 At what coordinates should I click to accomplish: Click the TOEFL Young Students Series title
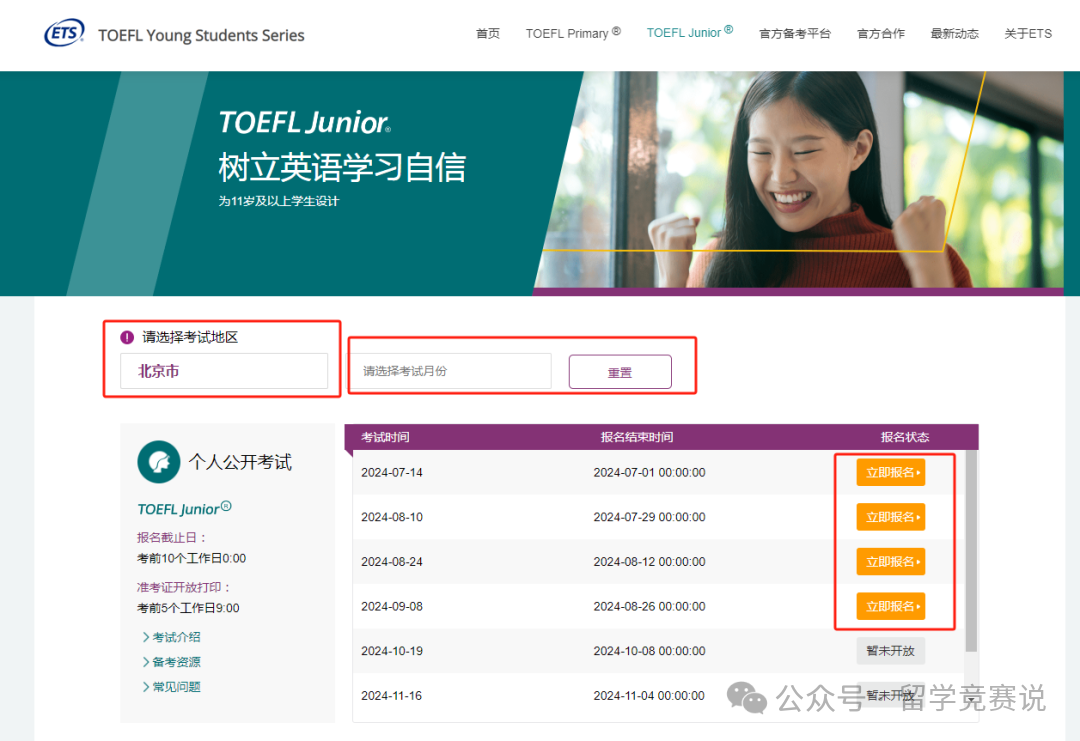pos(201,35)
